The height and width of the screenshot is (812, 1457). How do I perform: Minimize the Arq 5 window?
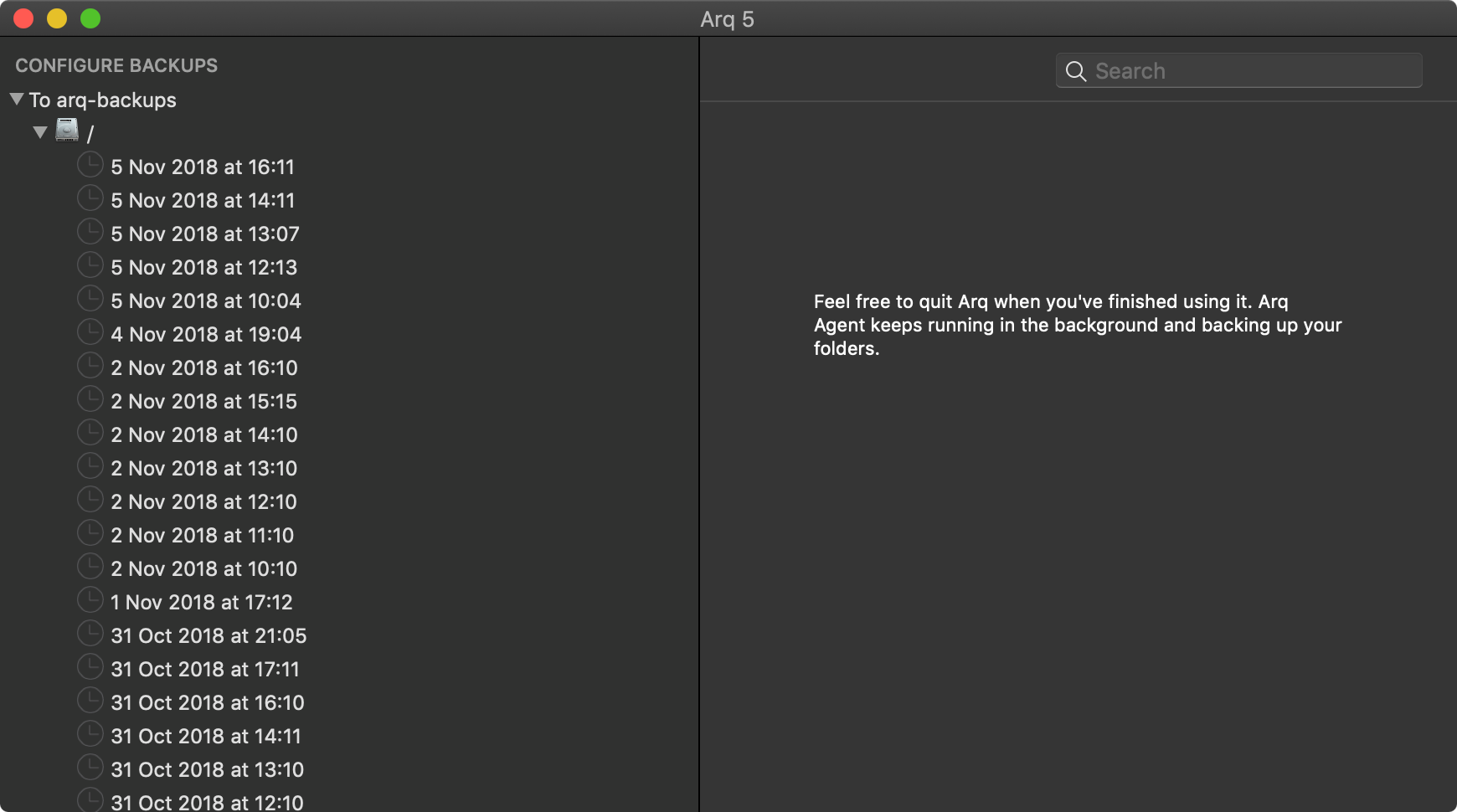pyautogui.click(x=57, y=18)
